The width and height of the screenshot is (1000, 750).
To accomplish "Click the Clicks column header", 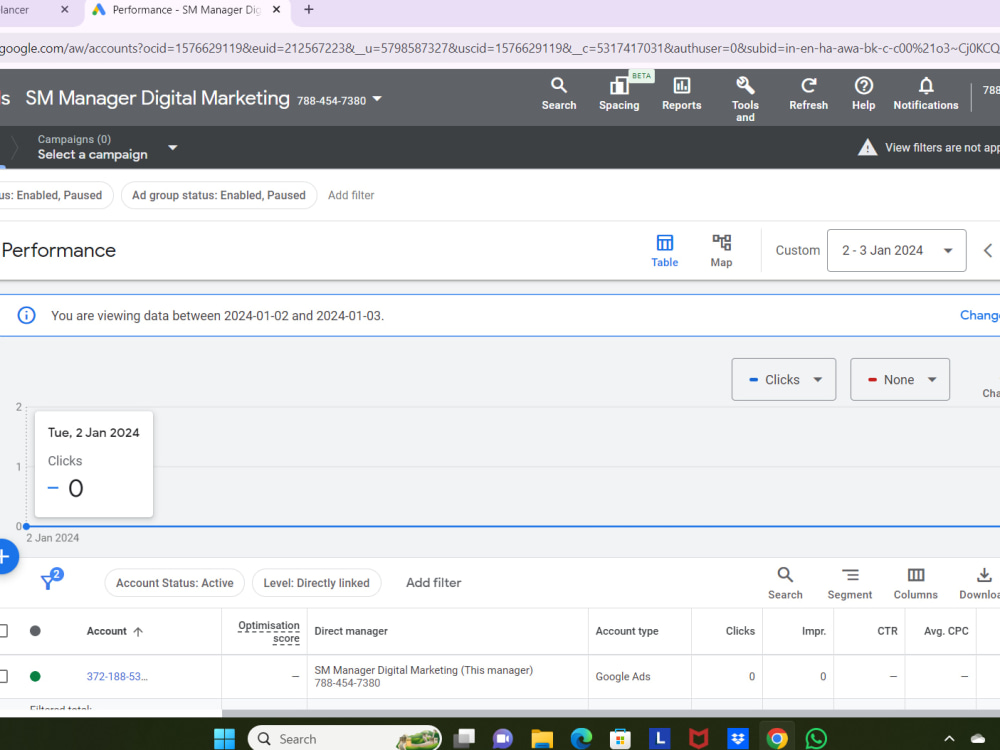I will 740,631.
